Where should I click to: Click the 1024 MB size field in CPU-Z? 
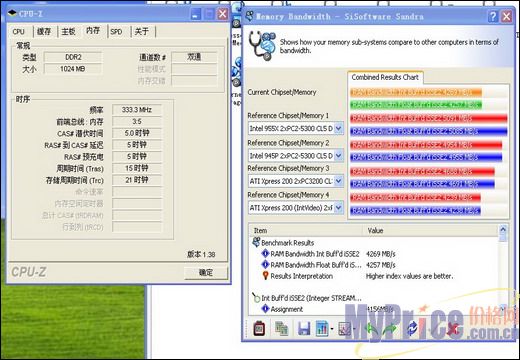coord(73,69)
